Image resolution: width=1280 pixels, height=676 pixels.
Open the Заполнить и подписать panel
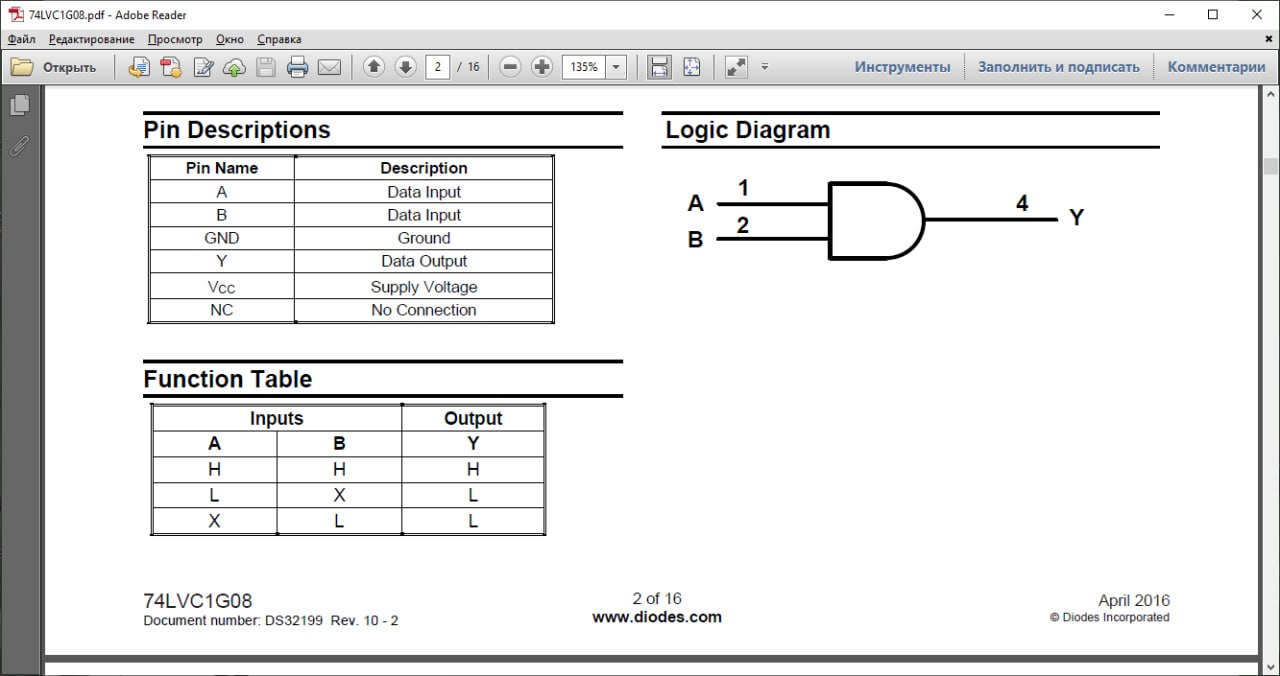[1059, 67]
